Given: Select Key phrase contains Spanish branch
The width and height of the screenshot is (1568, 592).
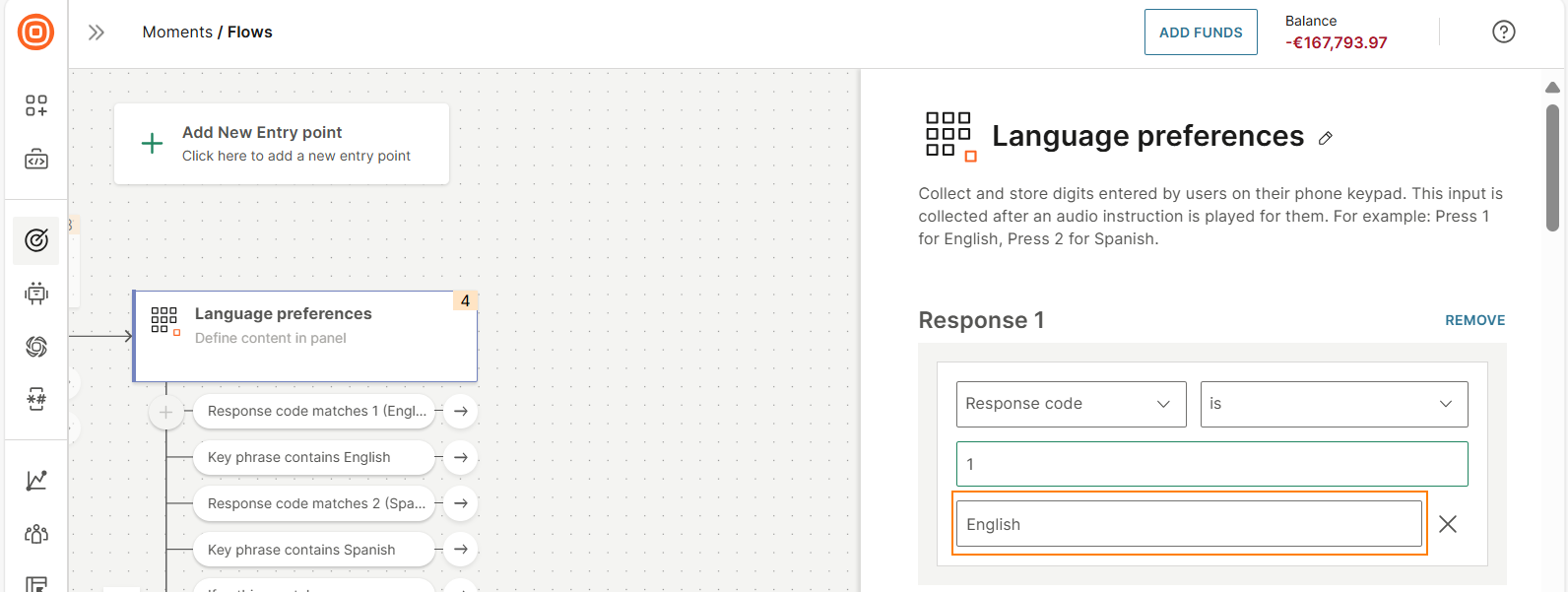Looking at the screenshot, I should (314, 550).
